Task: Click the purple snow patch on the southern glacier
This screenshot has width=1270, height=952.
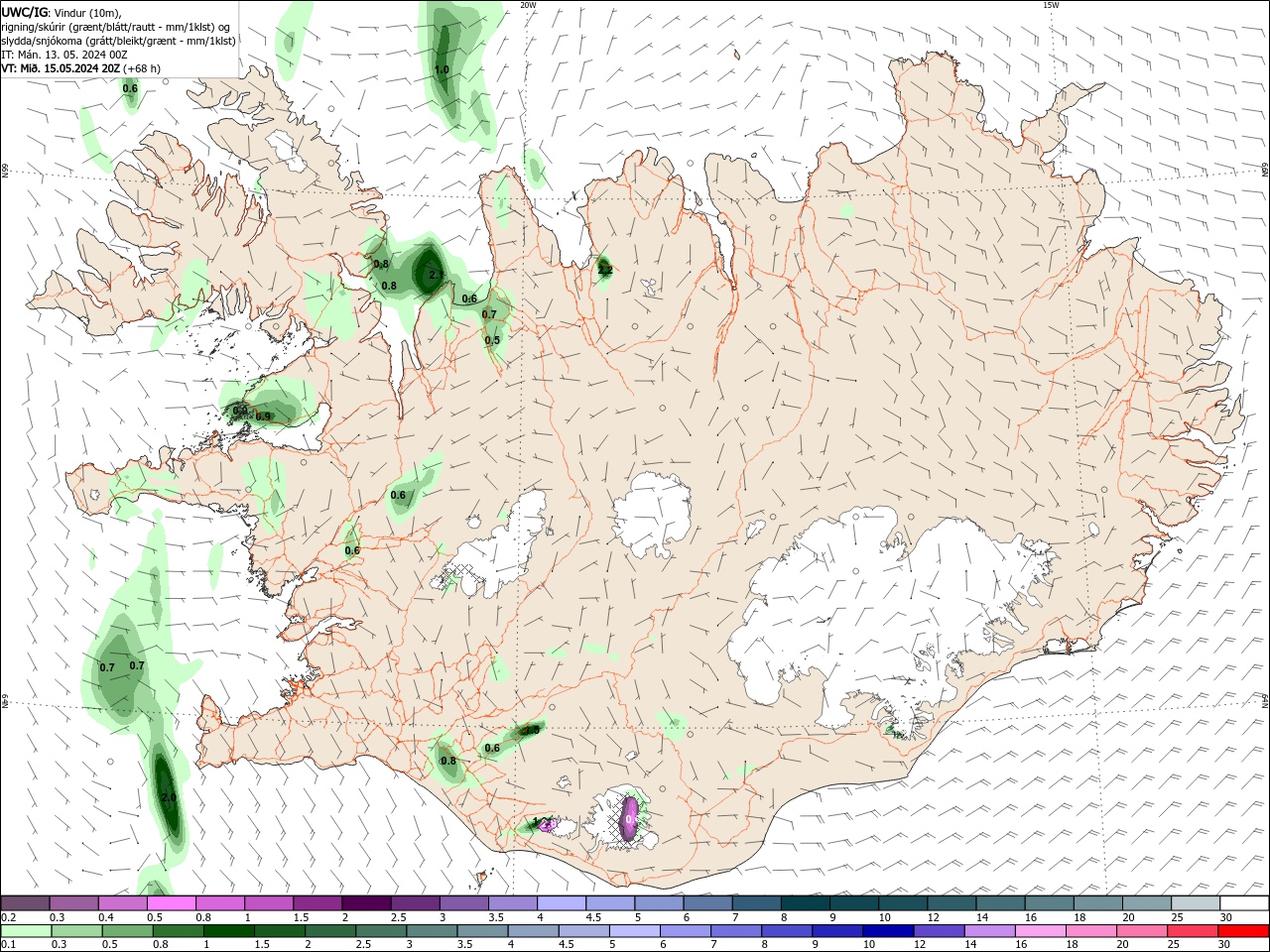Action: [x=629, y=819]
